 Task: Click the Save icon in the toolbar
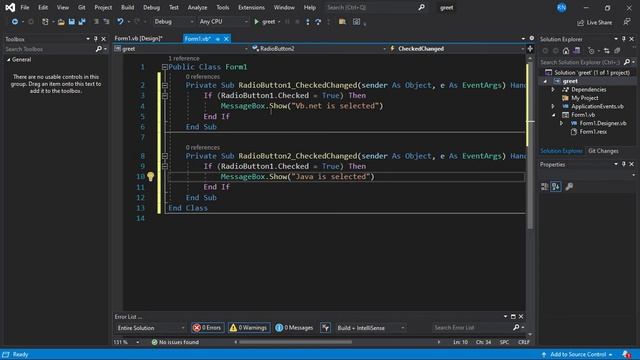pos(71,22)
